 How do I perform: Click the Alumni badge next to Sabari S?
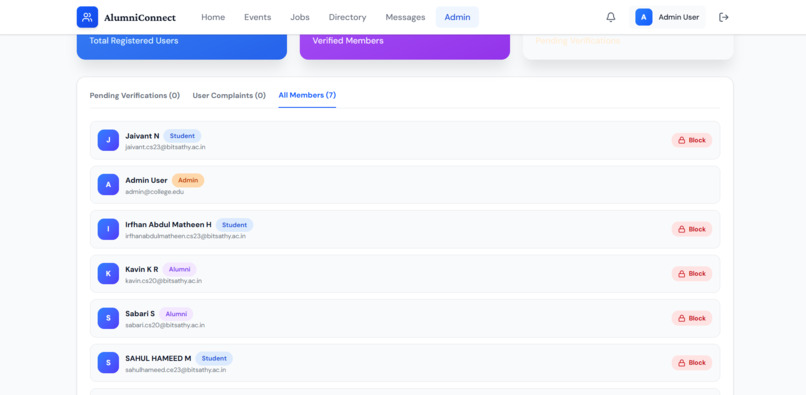(x=176, y=314)
